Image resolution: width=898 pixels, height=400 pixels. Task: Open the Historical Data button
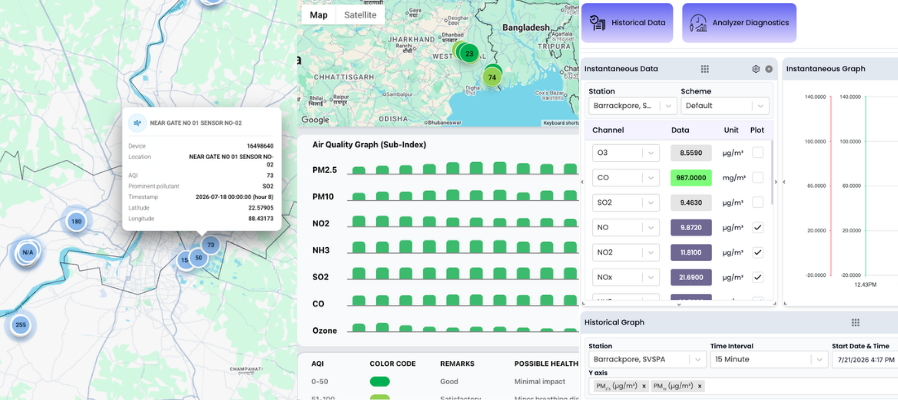coord(627,23)
